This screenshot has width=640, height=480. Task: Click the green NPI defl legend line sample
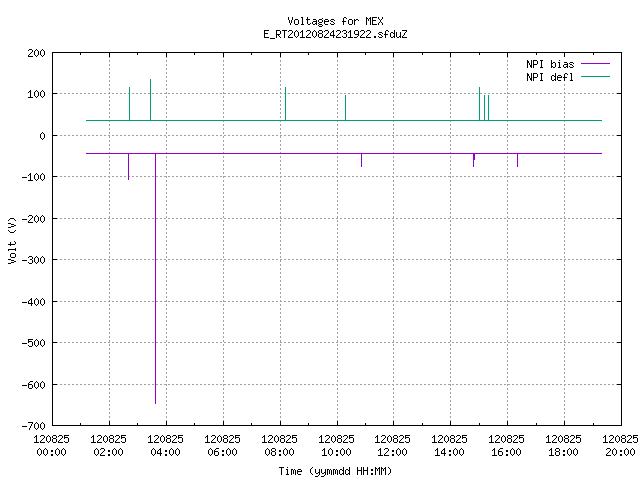(x=596, y=76)
